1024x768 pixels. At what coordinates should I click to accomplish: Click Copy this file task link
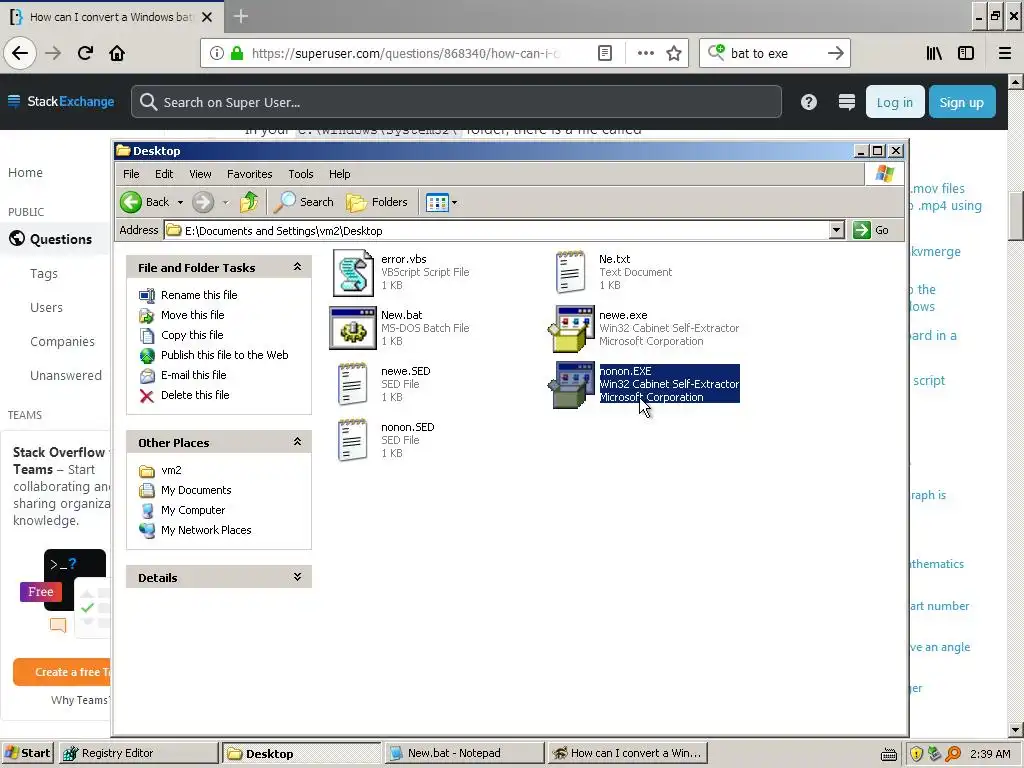(x=192, y=335)
